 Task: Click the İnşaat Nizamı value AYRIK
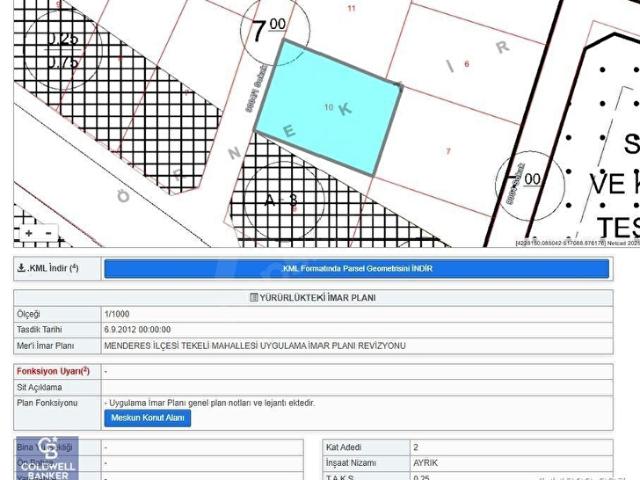pos(426,463)
